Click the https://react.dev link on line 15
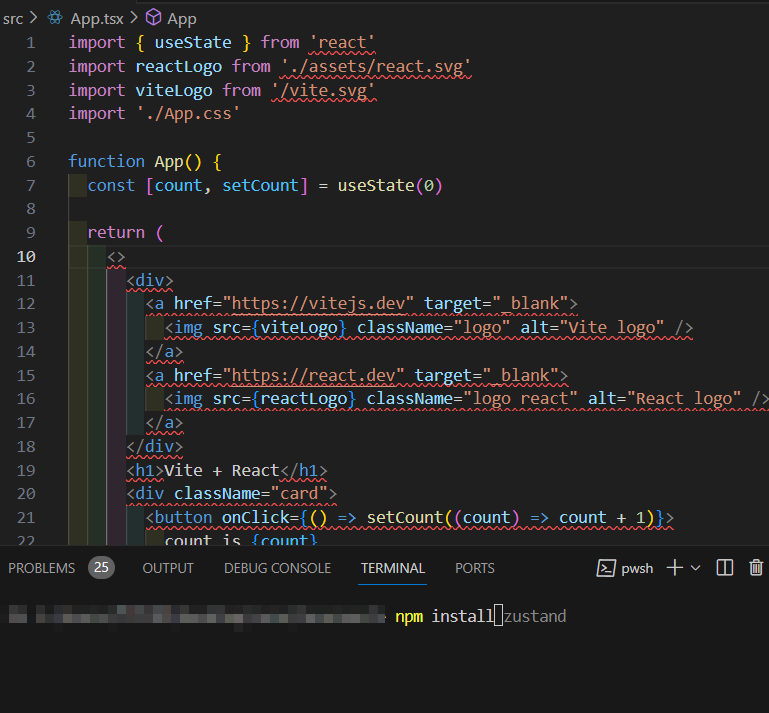769x713 pixels. click(x=313, y=376)
